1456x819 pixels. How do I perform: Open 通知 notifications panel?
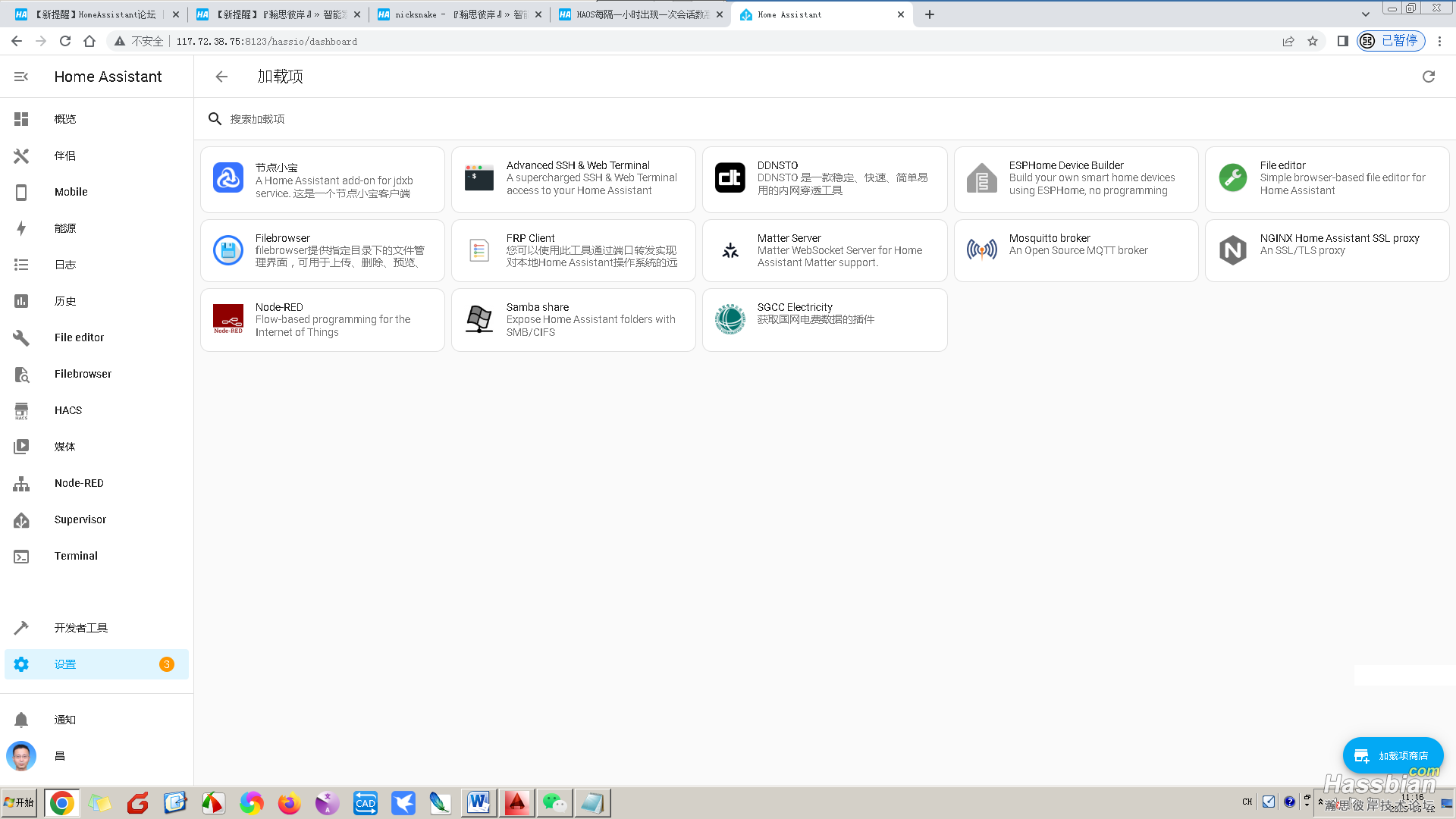tap(96, 720)
